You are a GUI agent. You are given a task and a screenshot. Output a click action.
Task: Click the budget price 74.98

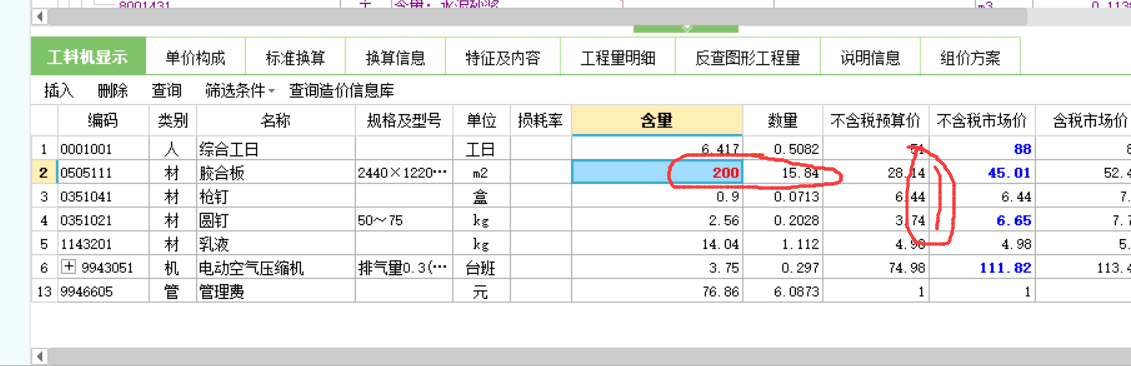point(876,269)
